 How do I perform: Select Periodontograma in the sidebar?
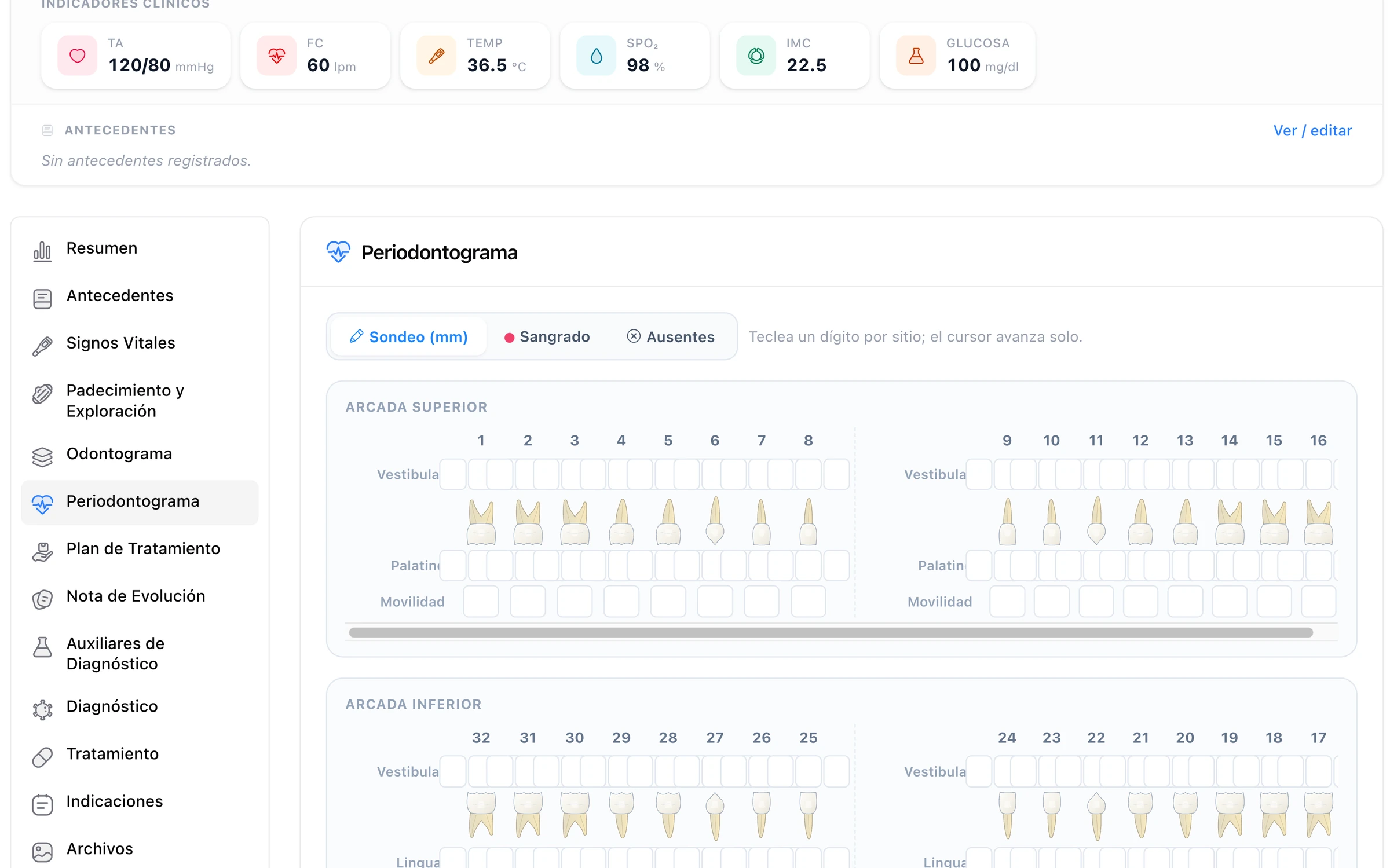pyautogui.click(x=140, y=502)
